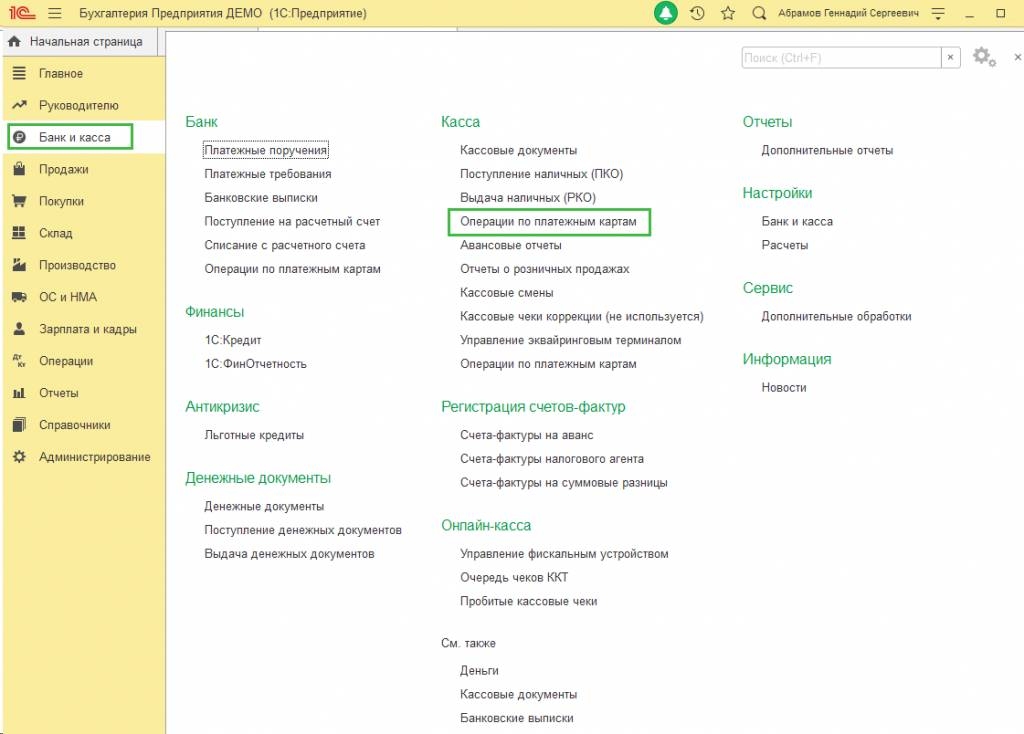
Task: Open Поступление наличных (ПКО)
Action: point(541,174)
